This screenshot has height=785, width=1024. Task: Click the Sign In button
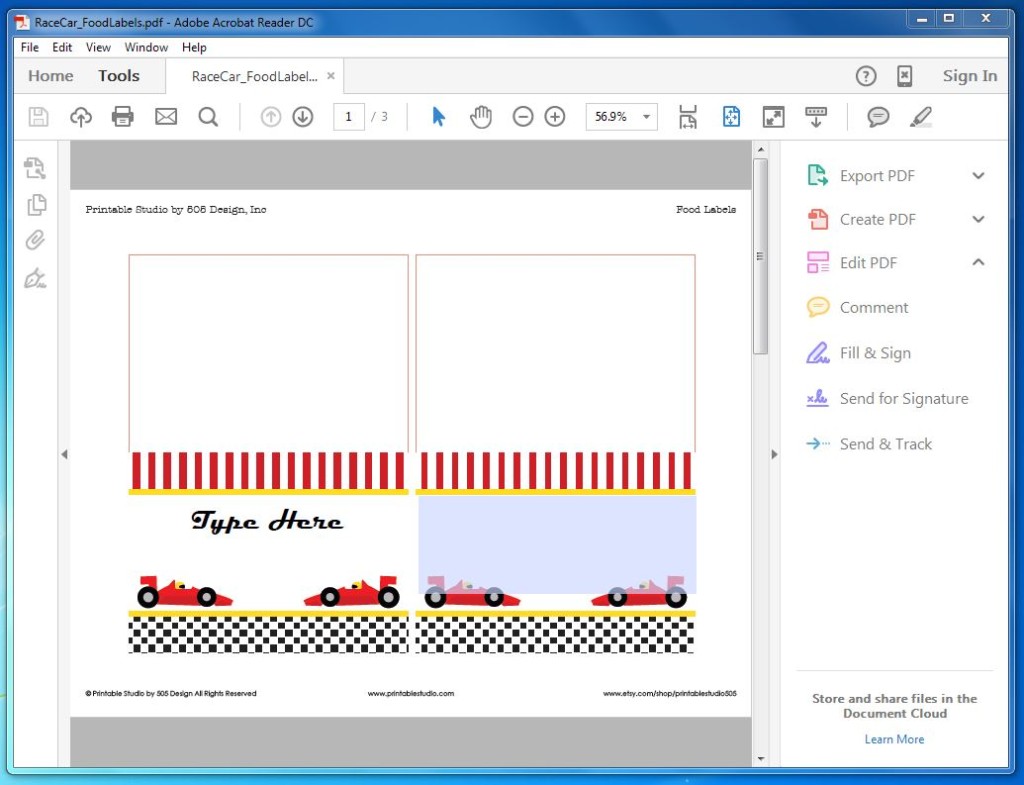(x=970, y=76)
